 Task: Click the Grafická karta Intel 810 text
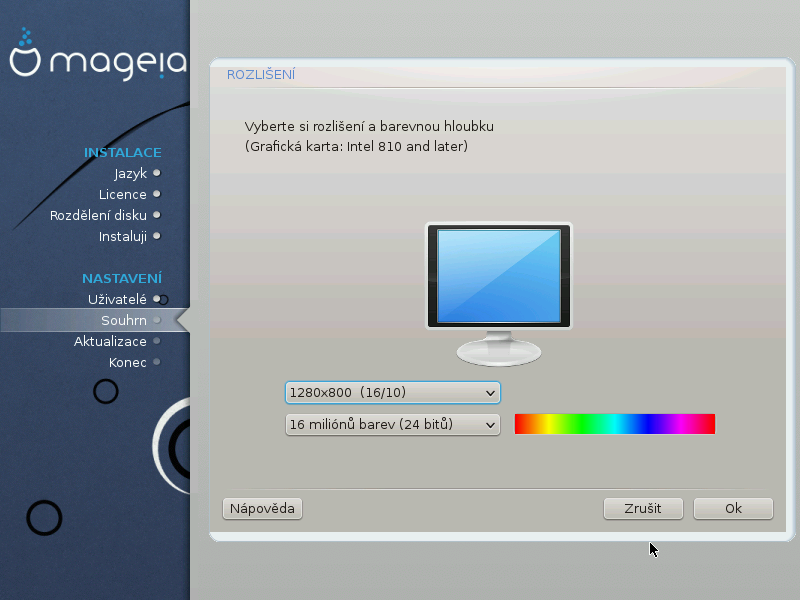pyautogui.click(x=356, y=146)
